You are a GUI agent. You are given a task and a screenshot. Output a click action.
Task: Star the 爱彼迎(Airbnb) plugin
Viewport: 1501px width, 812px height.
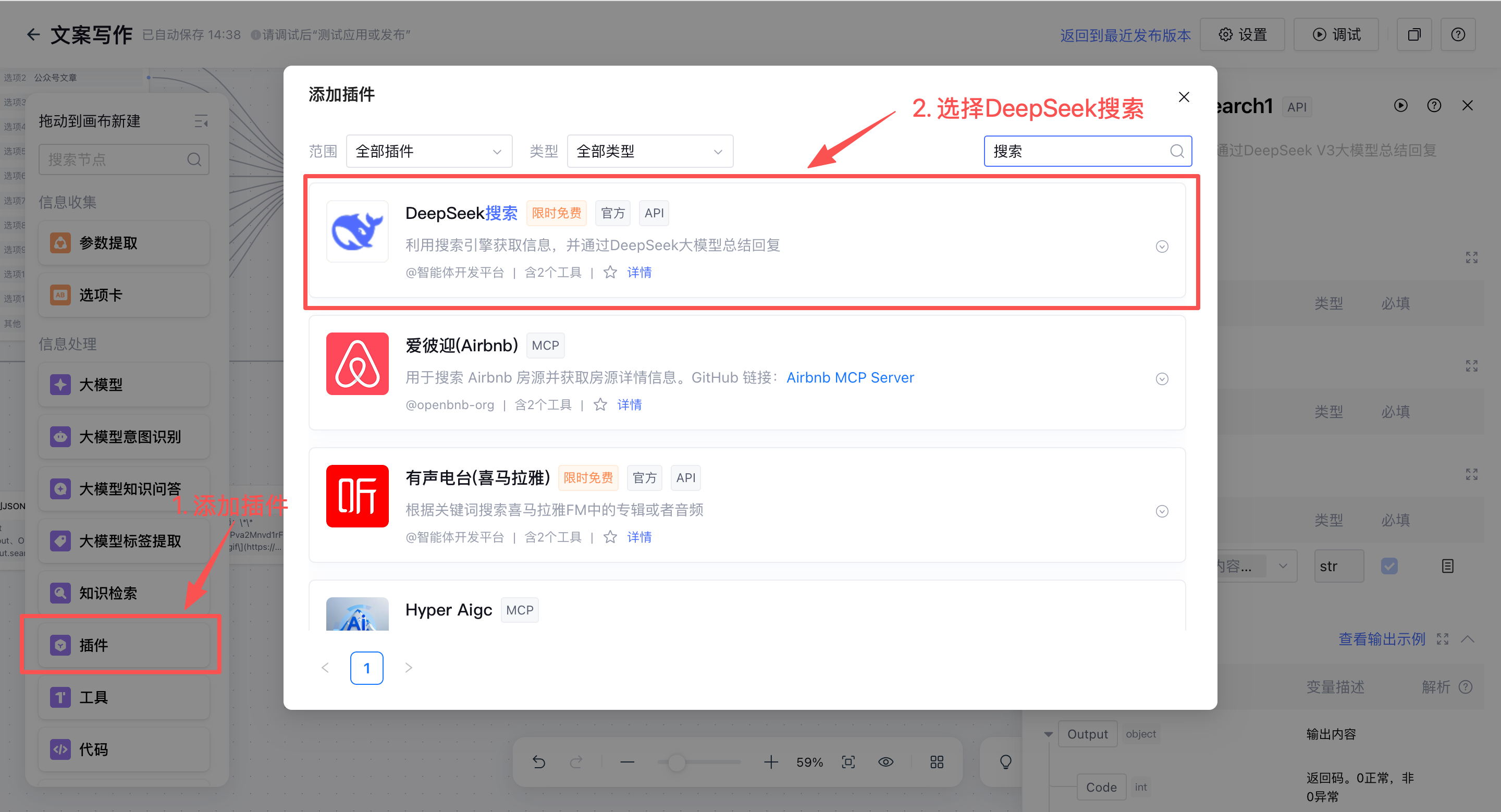(600, 404)
